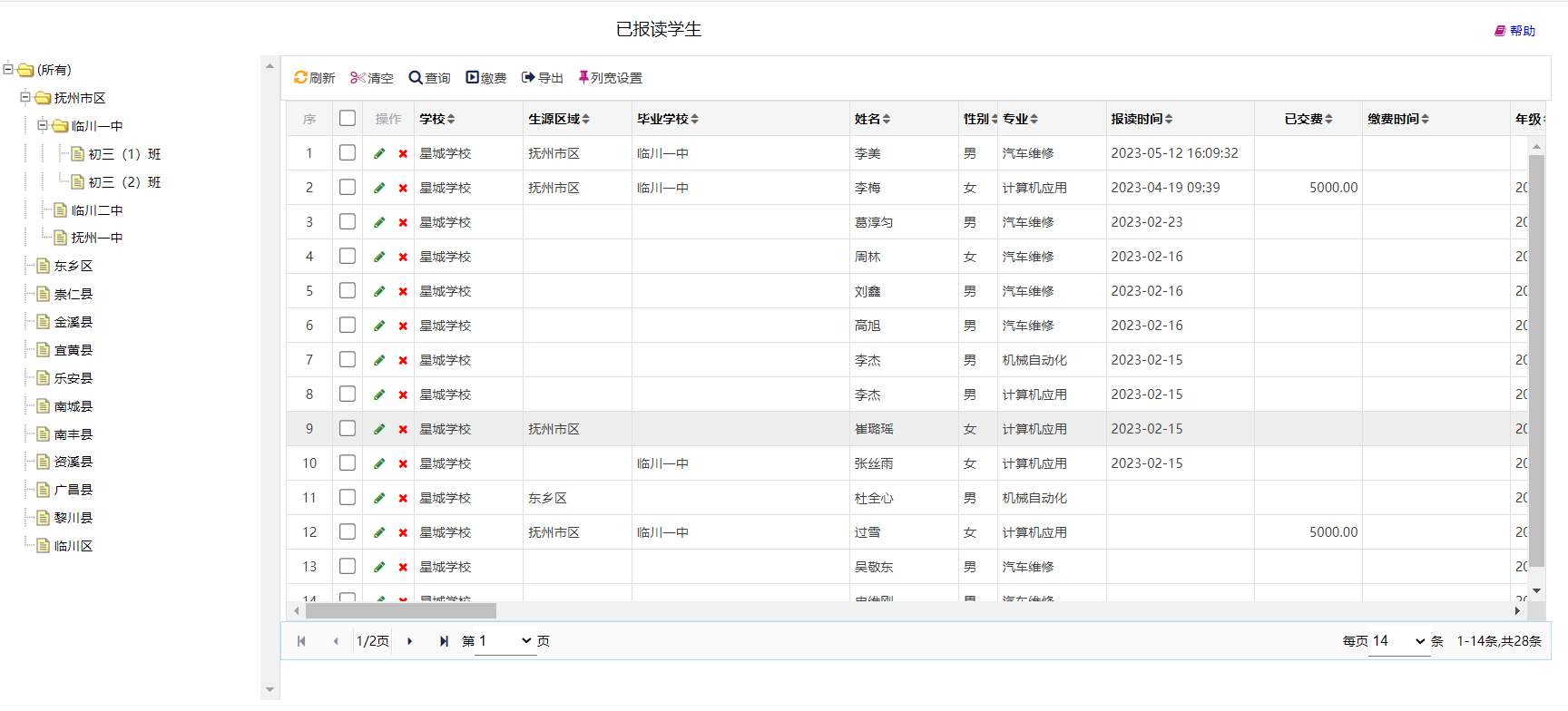Collapse the 抚州市区 tree node
The height and width of the screenshot is (711, 1568).
[25, 97]
